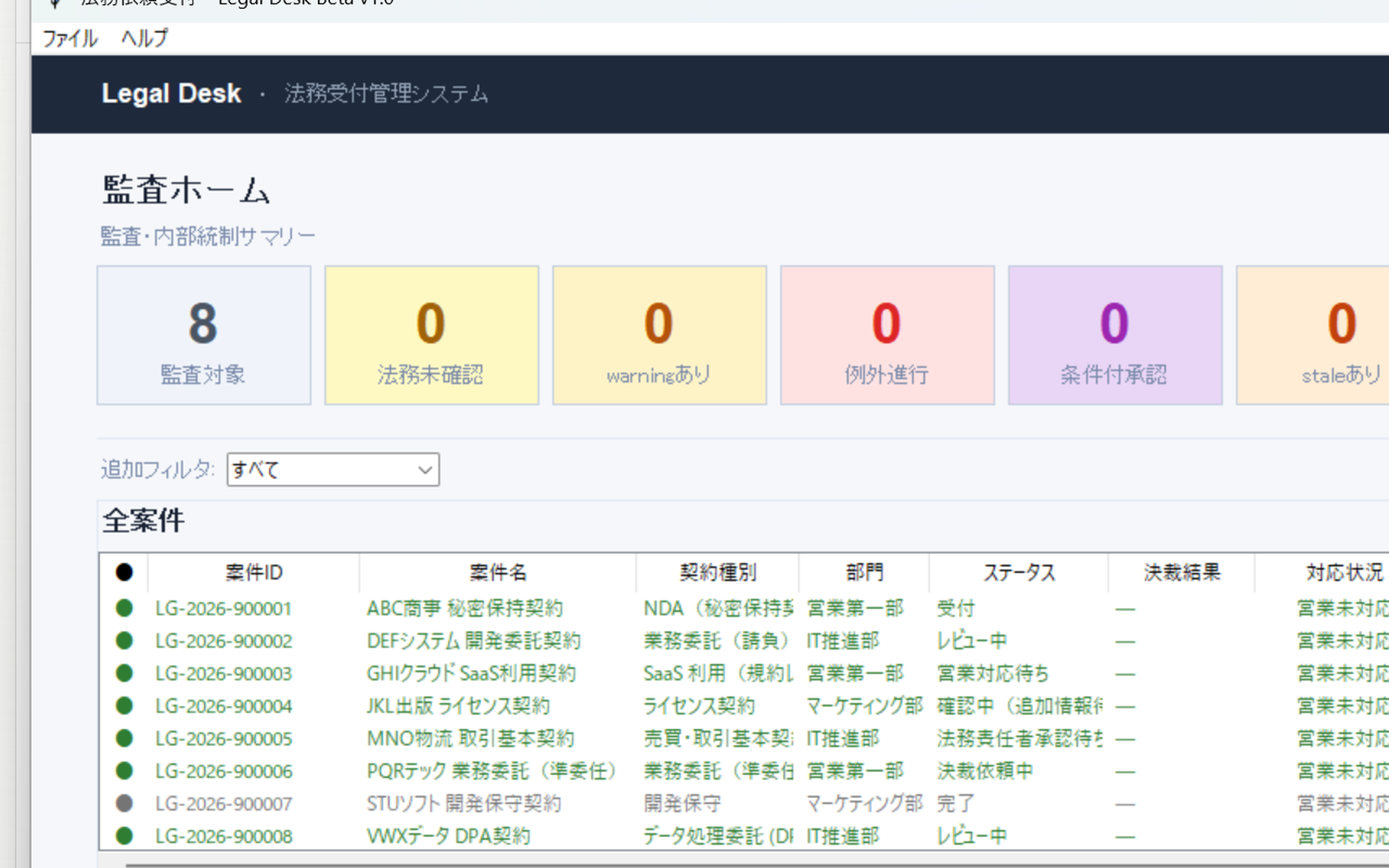Screen dimensions: 1389x868
Task: Click green status dot of DEFシステム row
Action: [124, 641]
